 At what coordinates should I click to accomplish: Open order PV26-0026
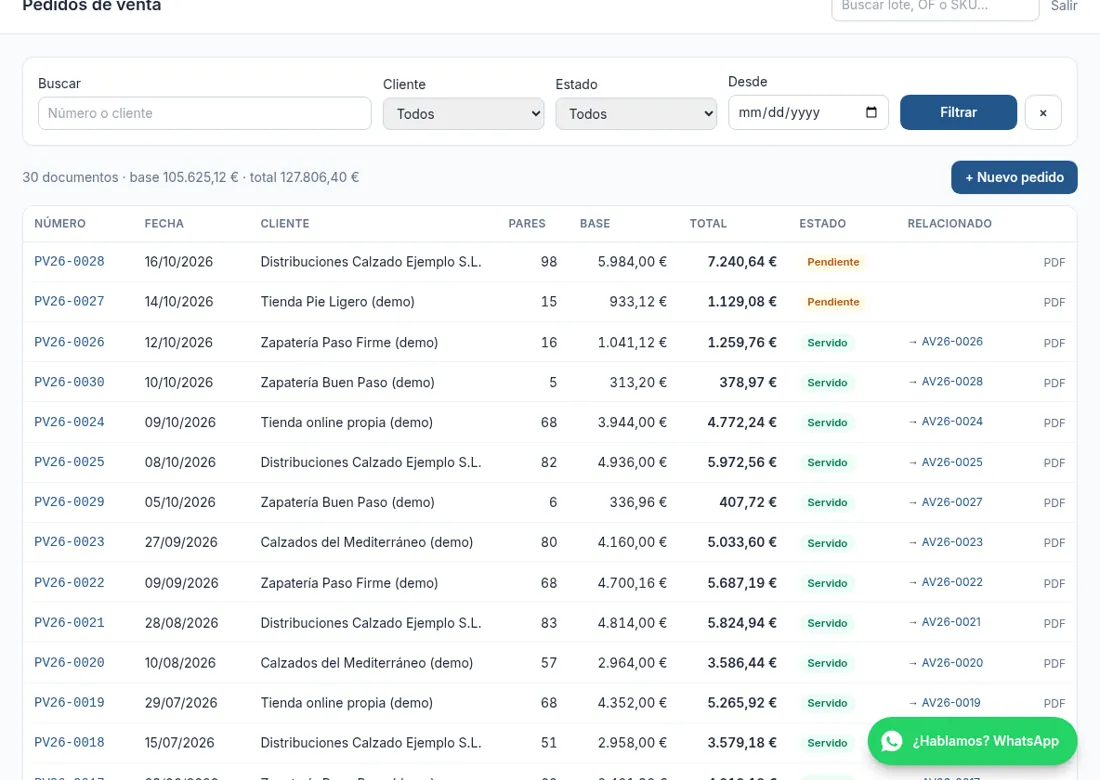[69, 342]
